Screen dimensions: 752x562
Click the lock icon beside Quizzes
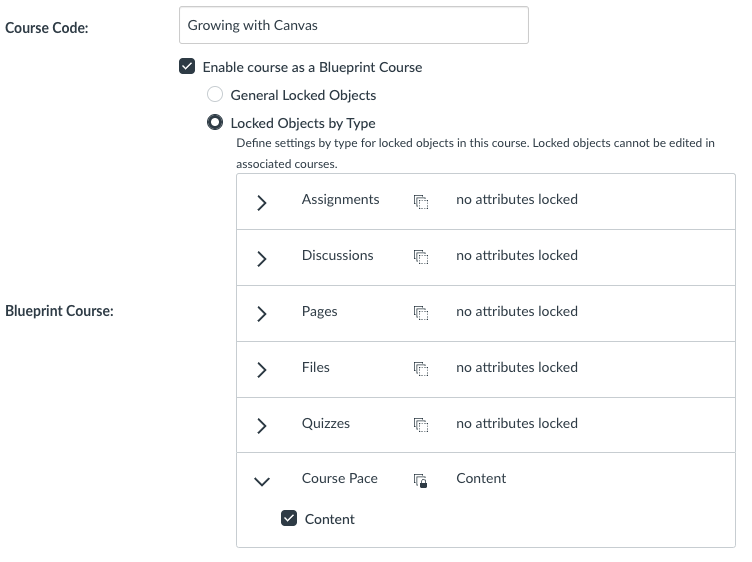(x=421, y=425)
